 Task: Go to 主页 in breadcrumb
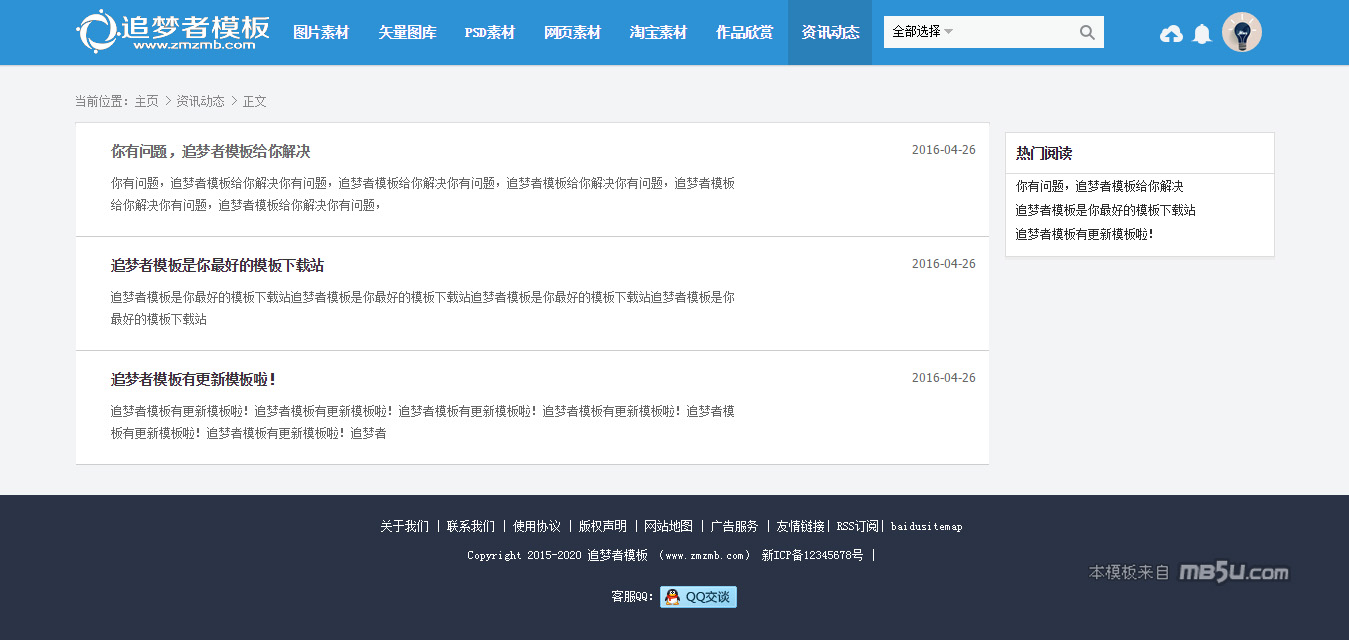tap(146, 101)
